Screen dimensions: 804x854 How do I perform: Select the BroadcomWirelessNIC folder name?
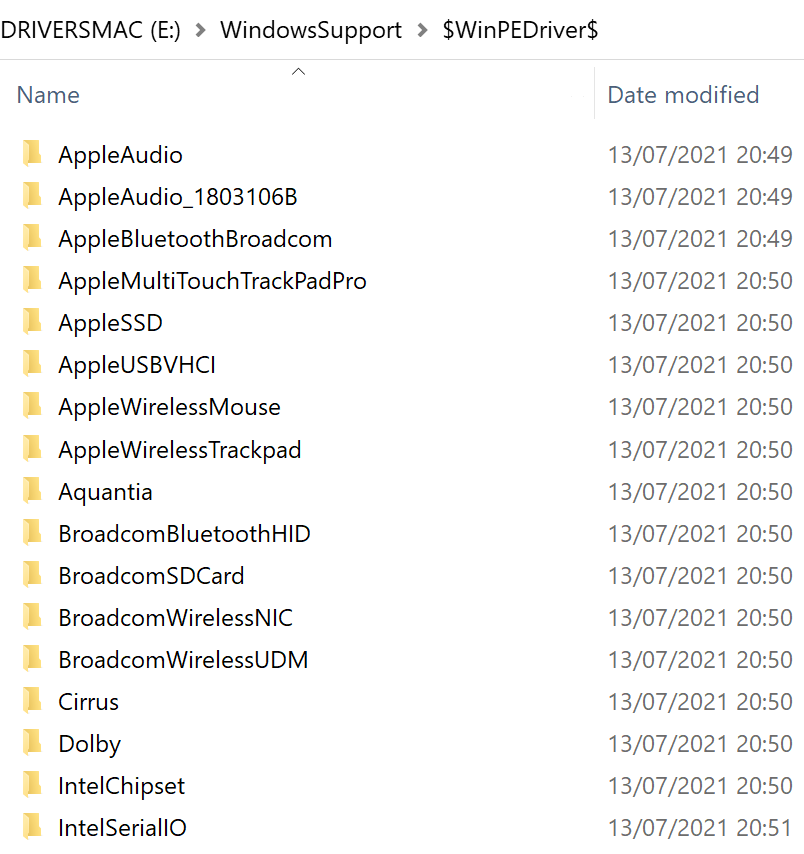tap(175, 618)
